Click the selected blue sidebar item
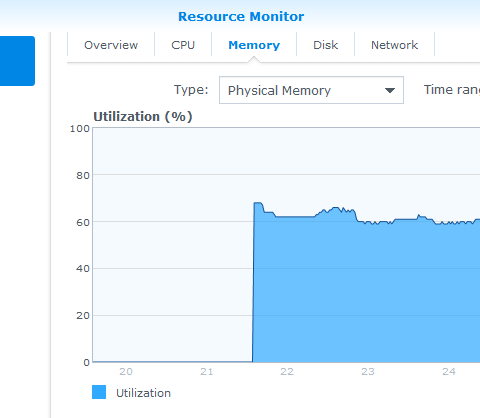The image size is (480, 418). (x=17, y=61)
